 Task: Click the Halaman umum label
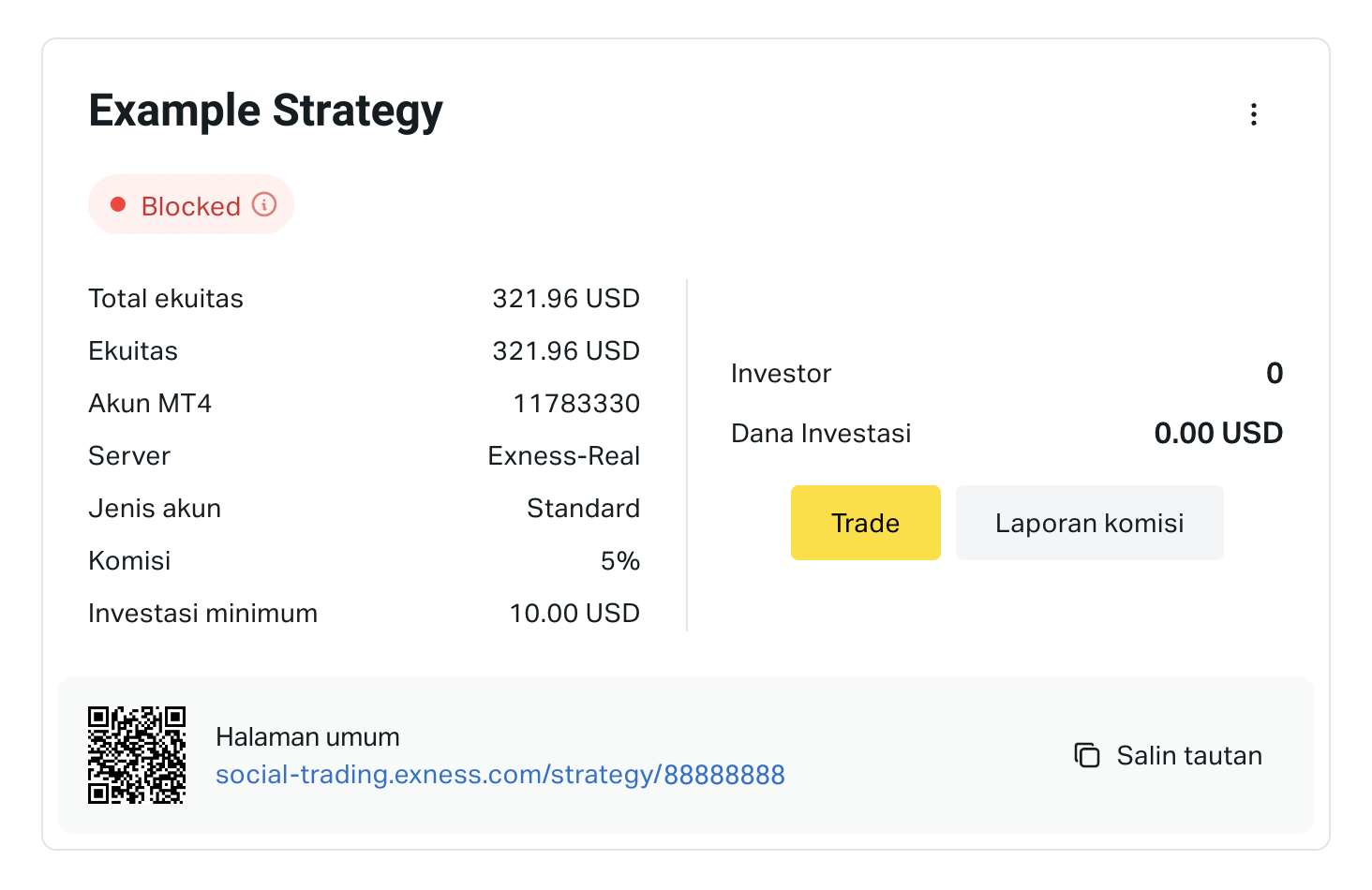[x=307, y=737]
